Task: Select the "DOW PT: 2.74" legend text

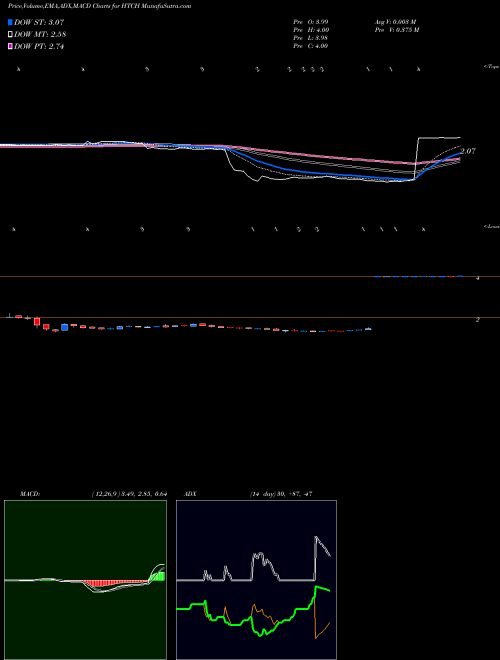Action: pos(39,47)
